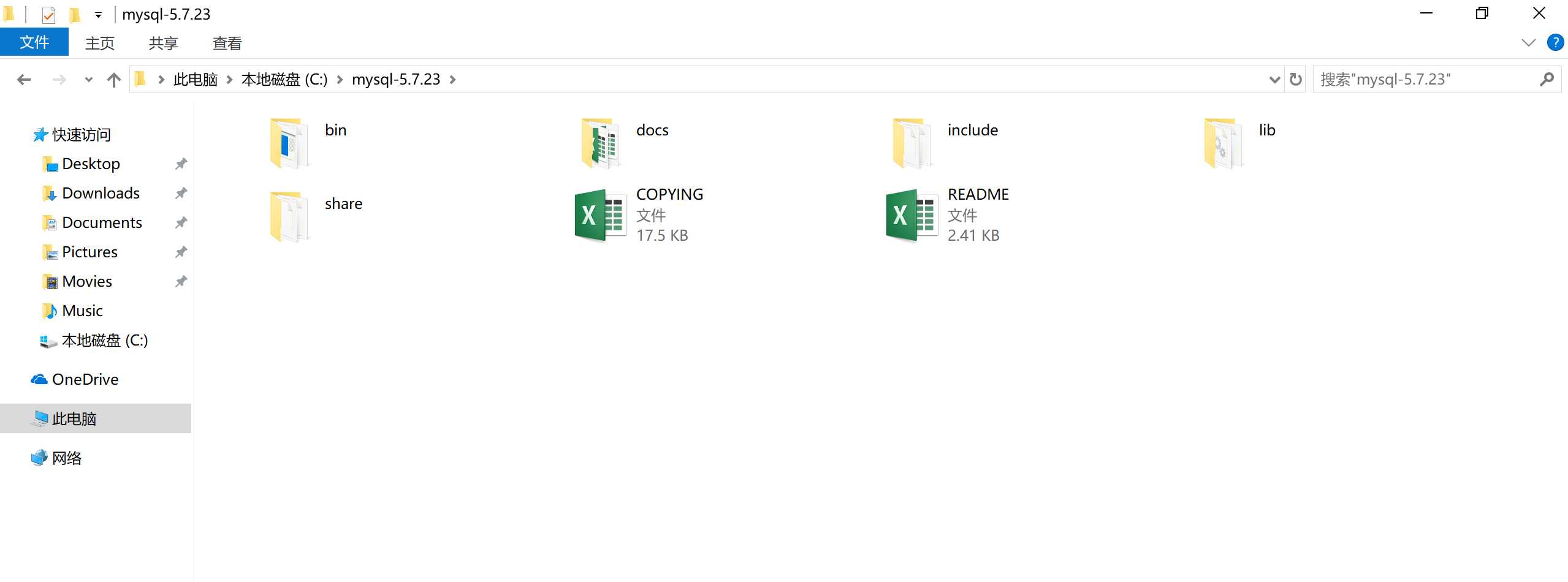Screen dimensions: 1568x582
Task: Click 本地磁盘 (C:) in the address breadcrumb
Action: pyautogui.click(x=284, y=80)
